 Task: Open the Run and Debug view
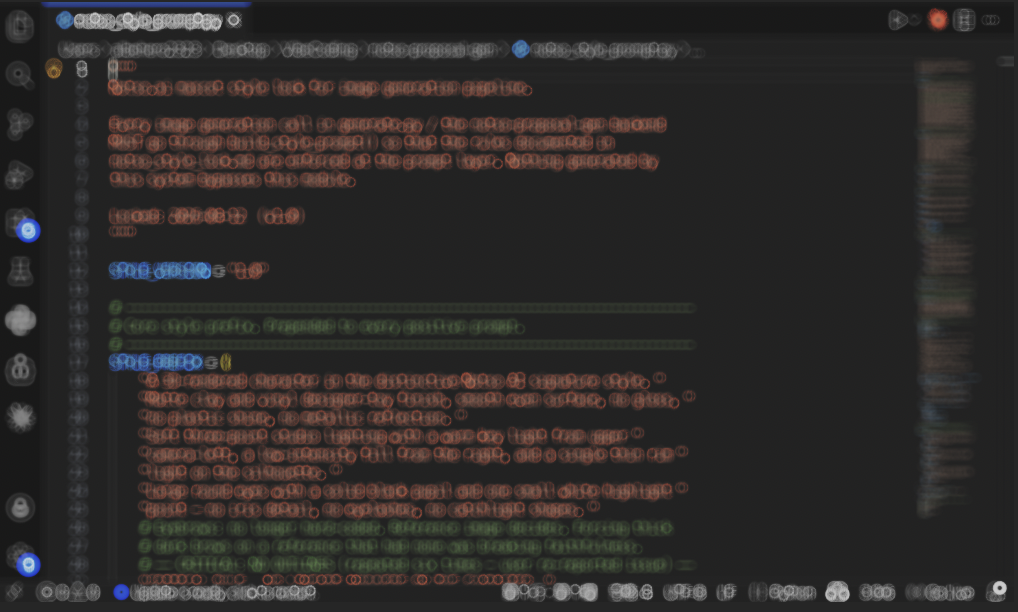click(x=19, y=174)
